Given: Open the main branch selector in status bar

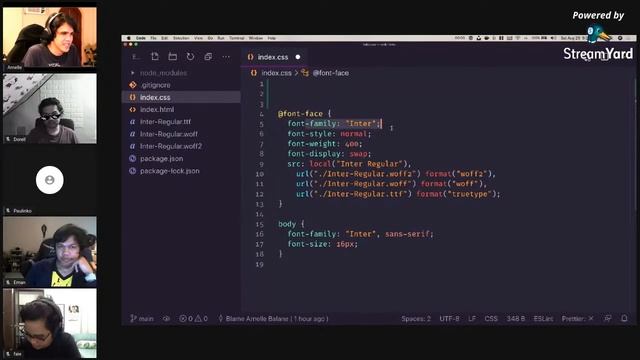Looking at the screenshot, I should [142, 318].
